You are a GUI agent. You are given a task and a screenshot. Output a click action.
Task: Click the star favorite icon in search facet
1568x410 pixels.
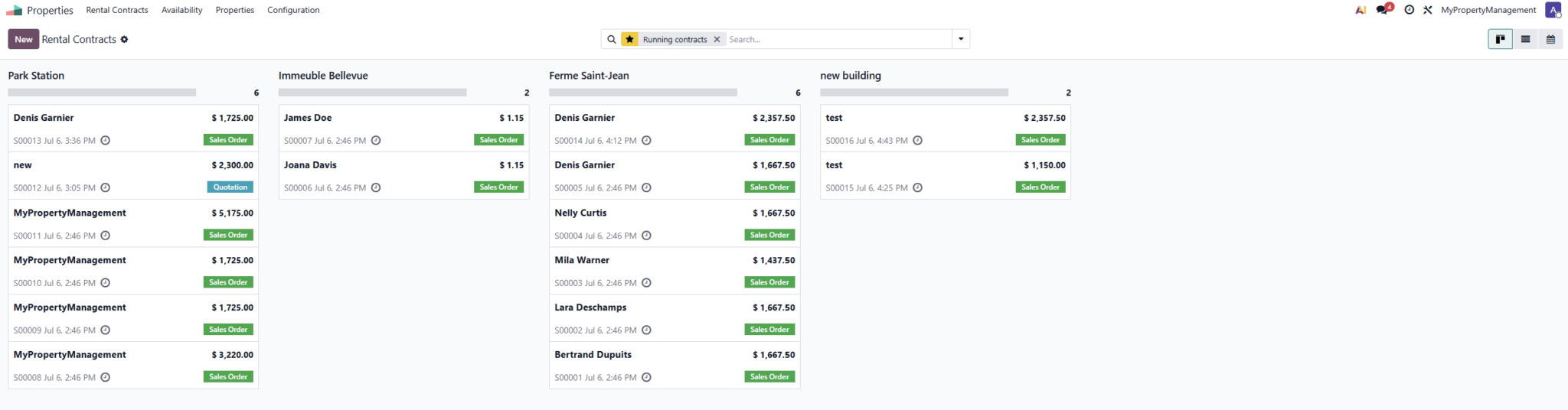click(x=629, y=39)
